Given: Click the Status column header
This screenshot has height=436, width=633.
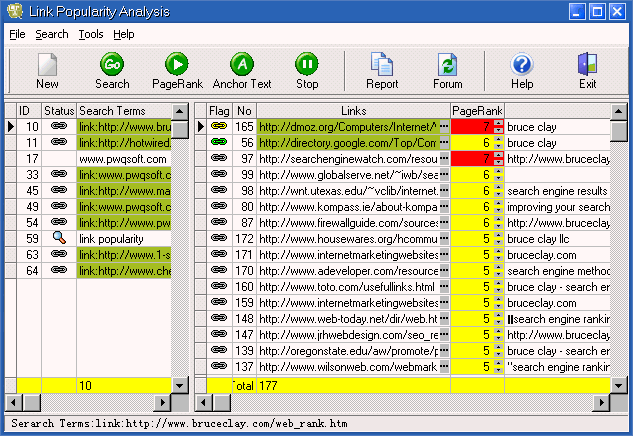Looking at the screenshot, I should pyautogui.click(x=59, y=111).
